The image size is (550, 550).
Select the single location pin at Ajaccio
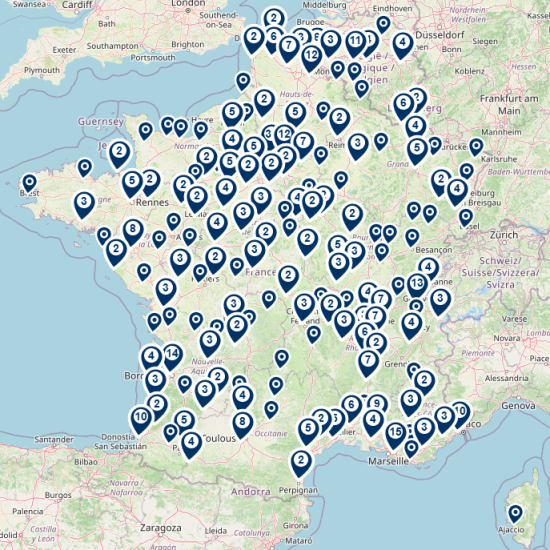click(x=515, y=514)
